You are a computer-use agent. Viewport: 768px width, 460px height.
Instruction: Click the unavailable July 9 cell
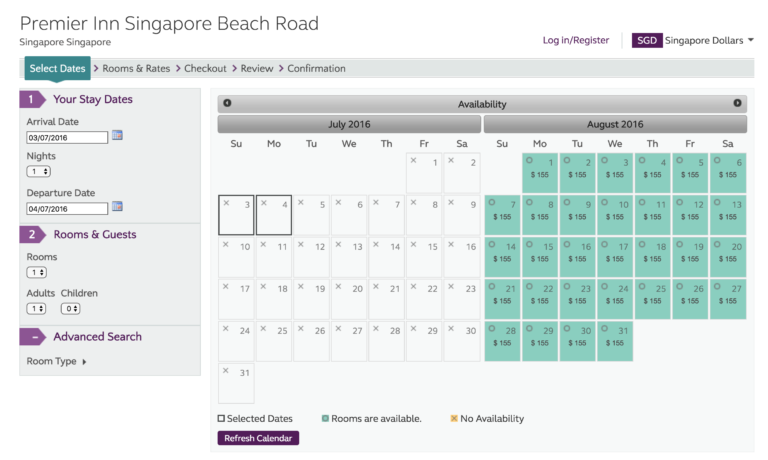(462, 215)
